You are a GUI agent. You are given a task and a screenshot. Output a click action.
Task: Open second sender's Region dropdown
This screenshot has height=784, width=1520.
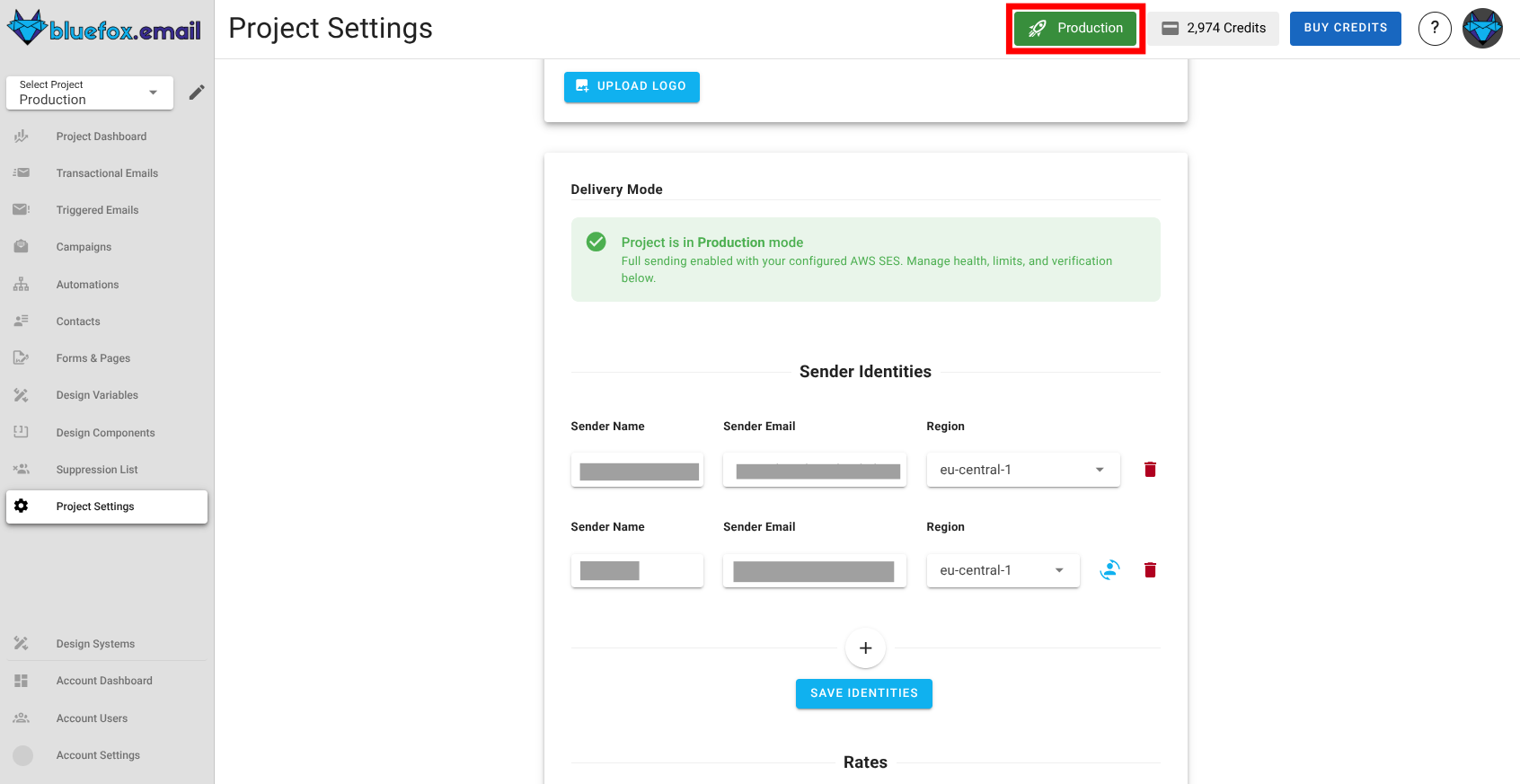(x=1003, y=570)
